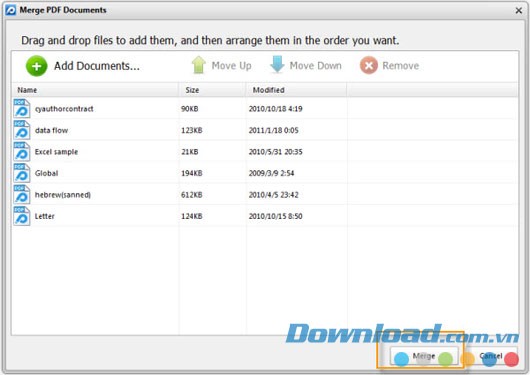Viewport: 530px width, 375px height.
Task: Sort list by Name column header
Action: pyautogui.click(x=95, y=90)
